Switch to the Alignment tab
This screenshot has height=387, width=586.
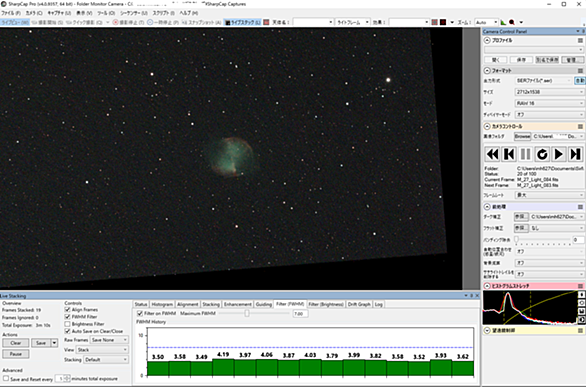[x=188, y=304]
